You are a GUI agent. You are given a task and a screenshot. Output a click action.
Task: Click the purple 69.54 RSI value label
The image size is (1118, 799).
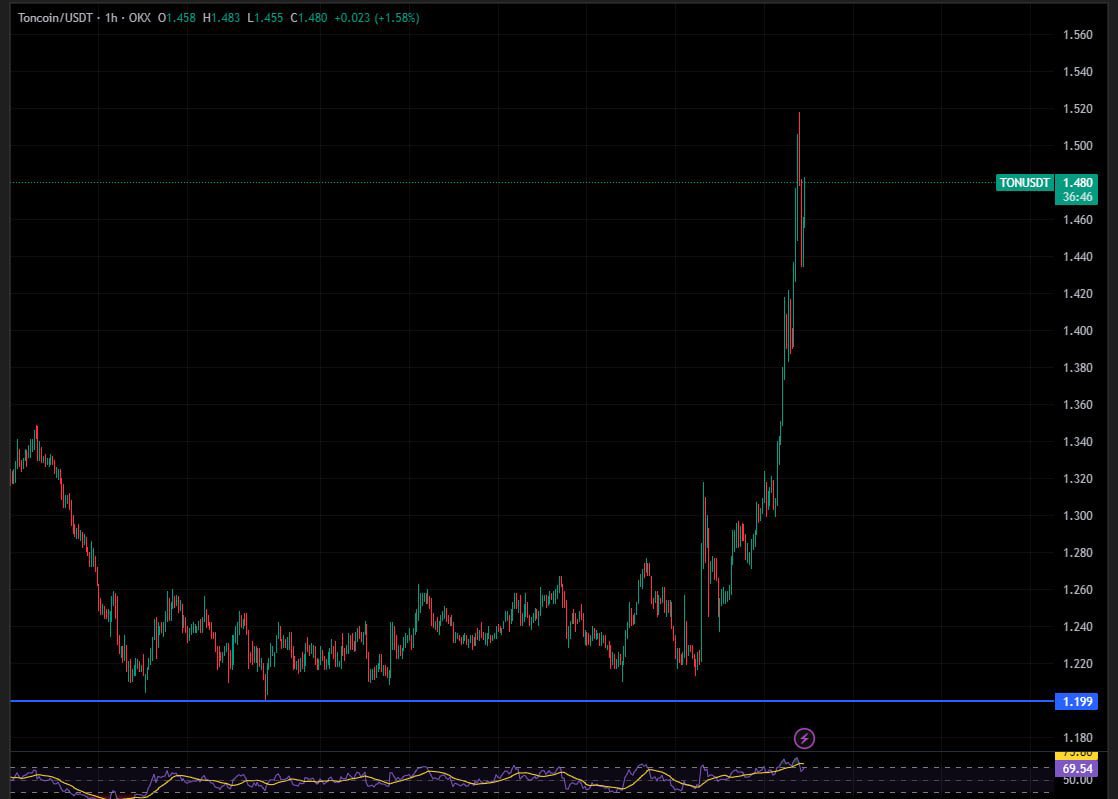click(x=1078, y=769)
